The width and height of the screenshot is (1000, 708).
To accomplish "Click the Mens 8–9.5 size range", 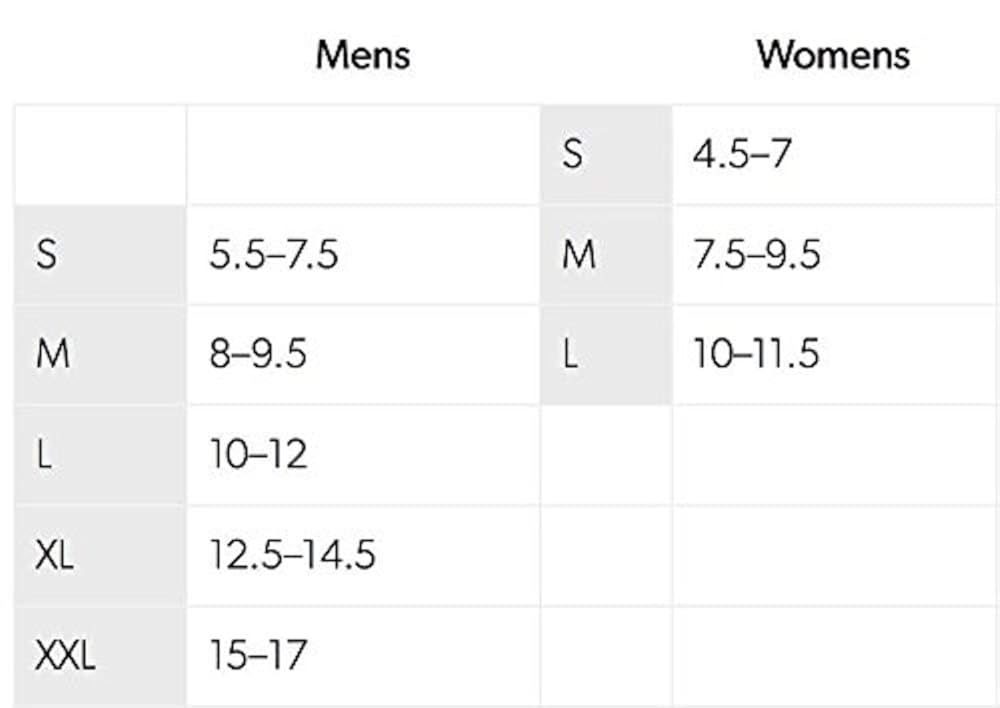I will 258,355.
